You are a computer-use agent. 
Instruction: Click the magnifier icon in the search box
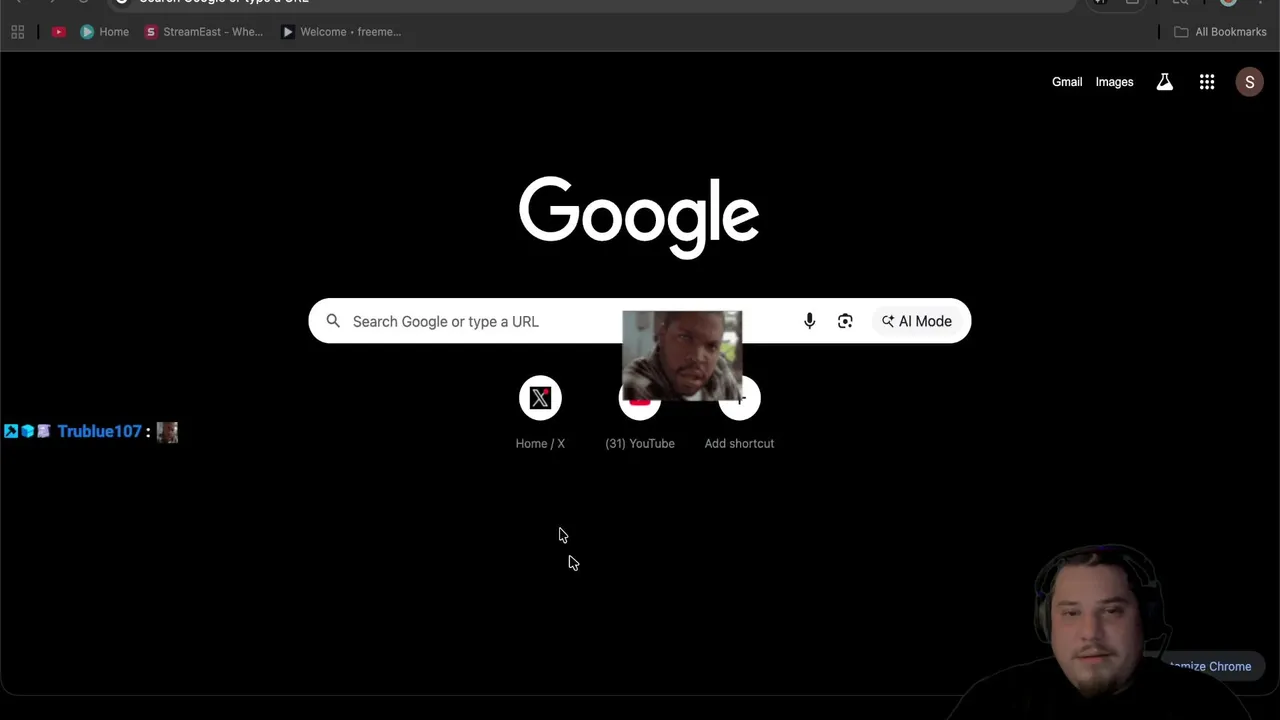[x=333, y=321]
